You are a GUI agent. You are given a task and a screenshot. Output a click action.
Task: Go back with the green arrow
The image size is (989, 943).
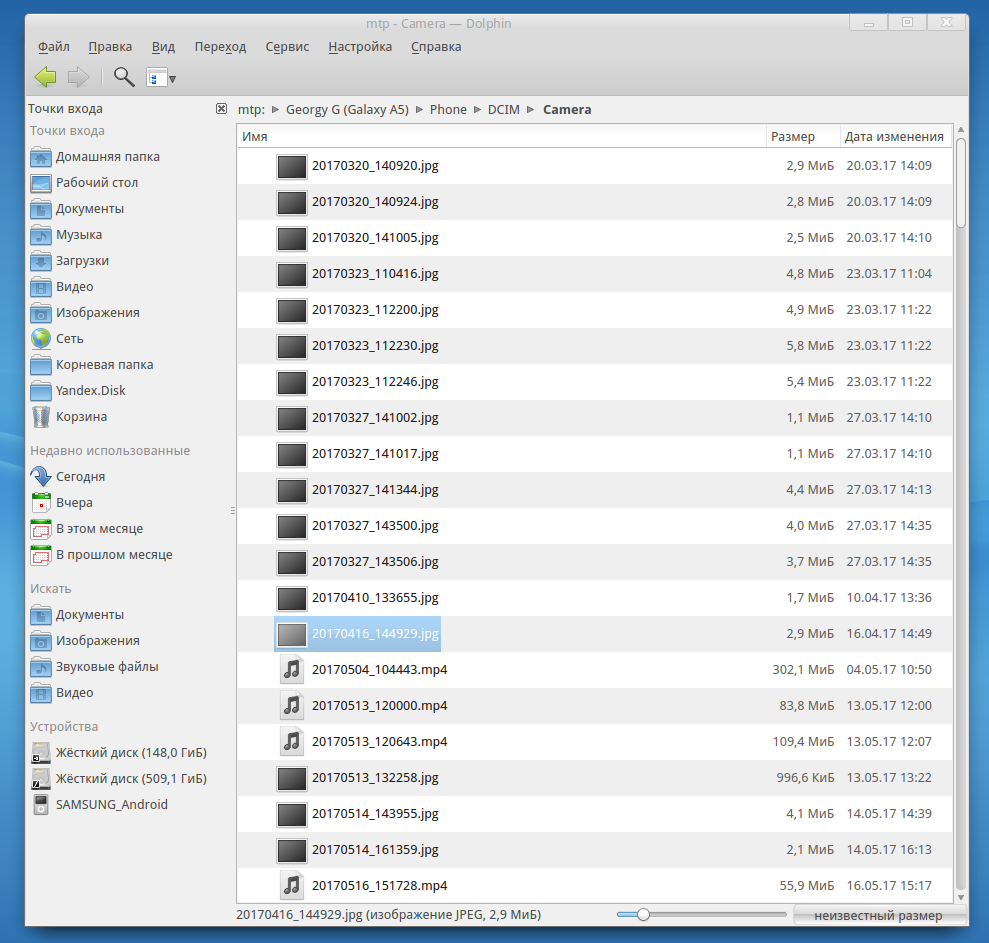[x=45, y=78]
